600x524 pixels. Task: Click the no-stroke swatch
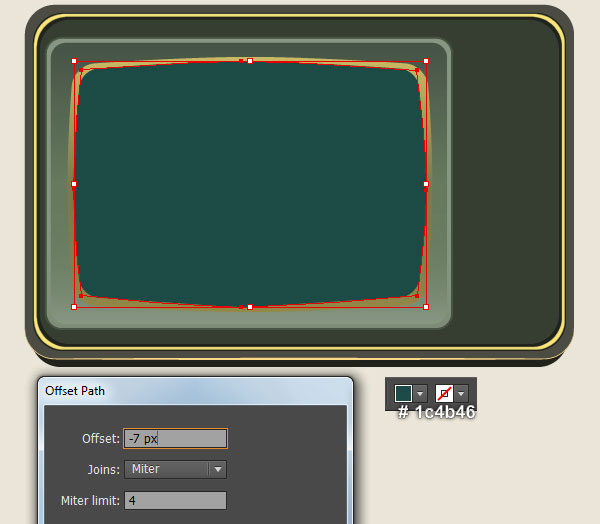(x=444, y=393)
